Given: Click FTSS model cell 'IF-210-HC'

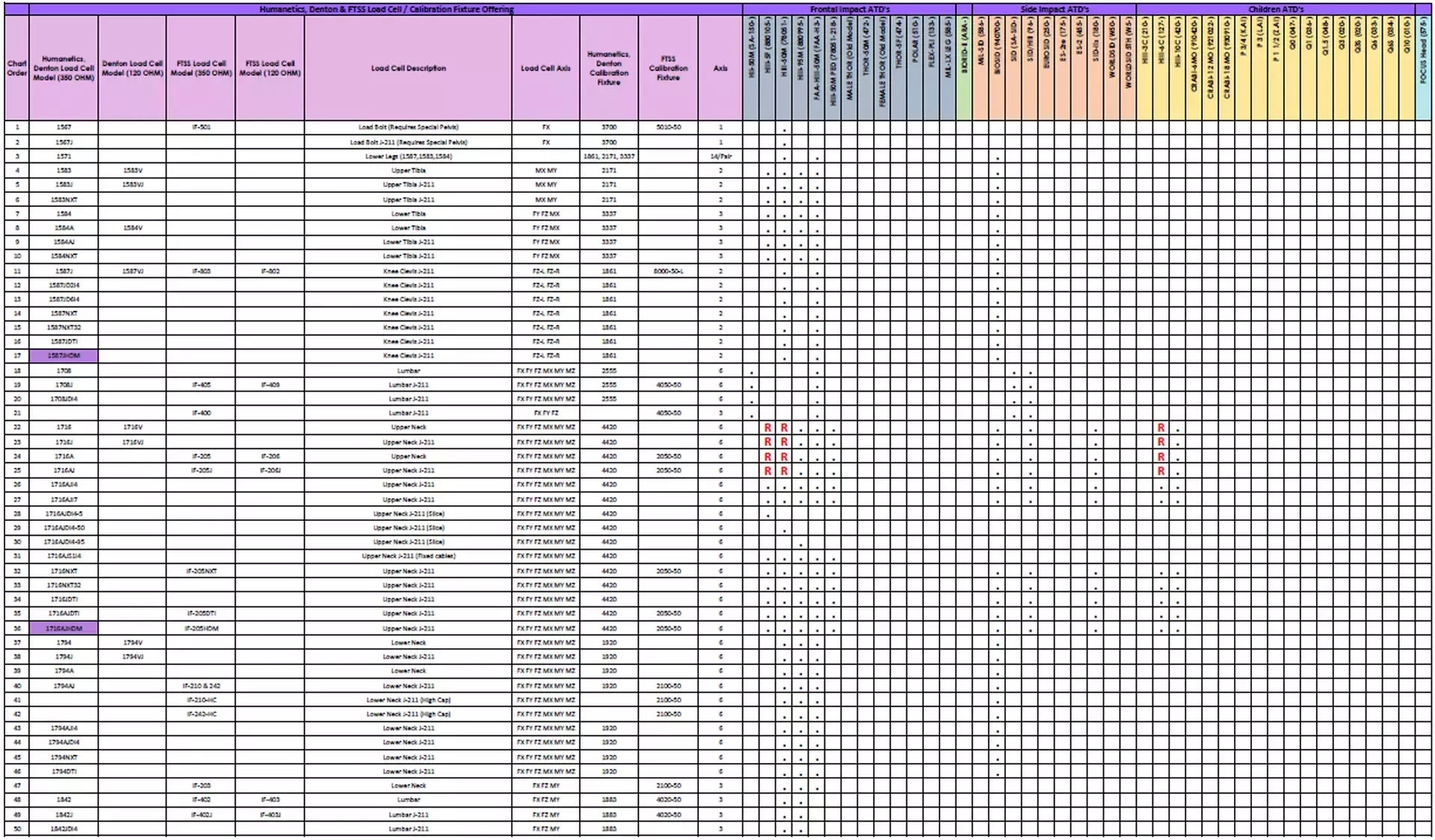Looking at the screenshot, I should (201, 700).
